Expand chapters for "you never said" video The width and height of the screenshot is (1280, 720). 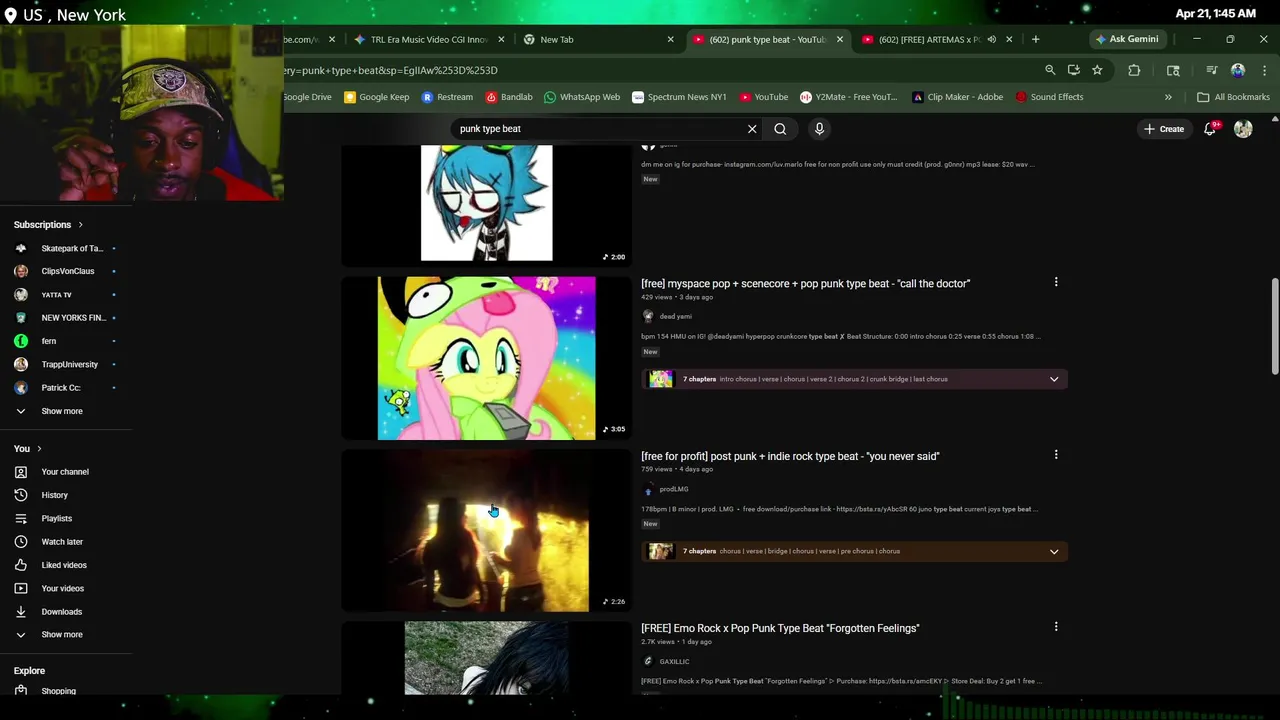tap(1054, 551)
